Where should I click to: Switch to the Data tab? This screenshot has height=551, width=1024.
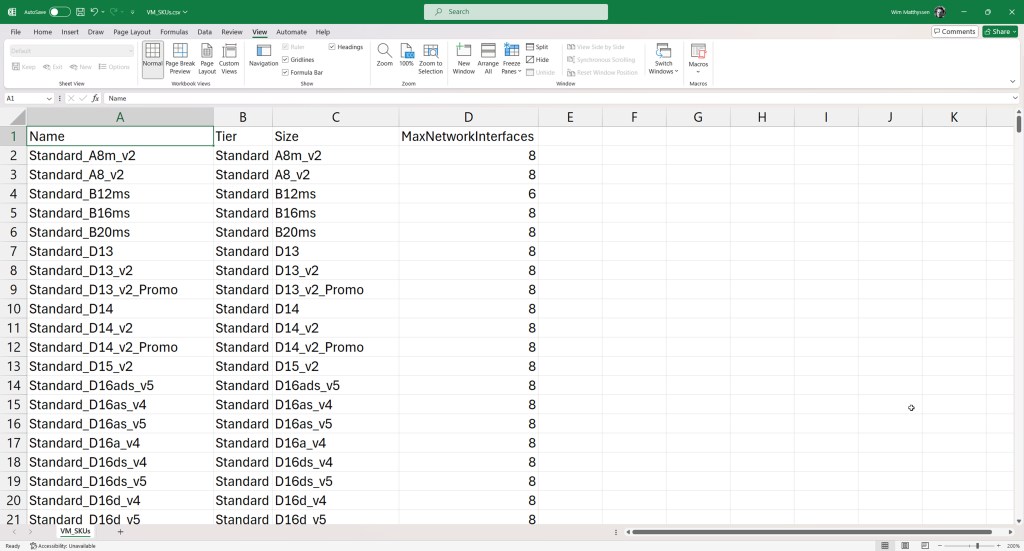pos(204,32)
